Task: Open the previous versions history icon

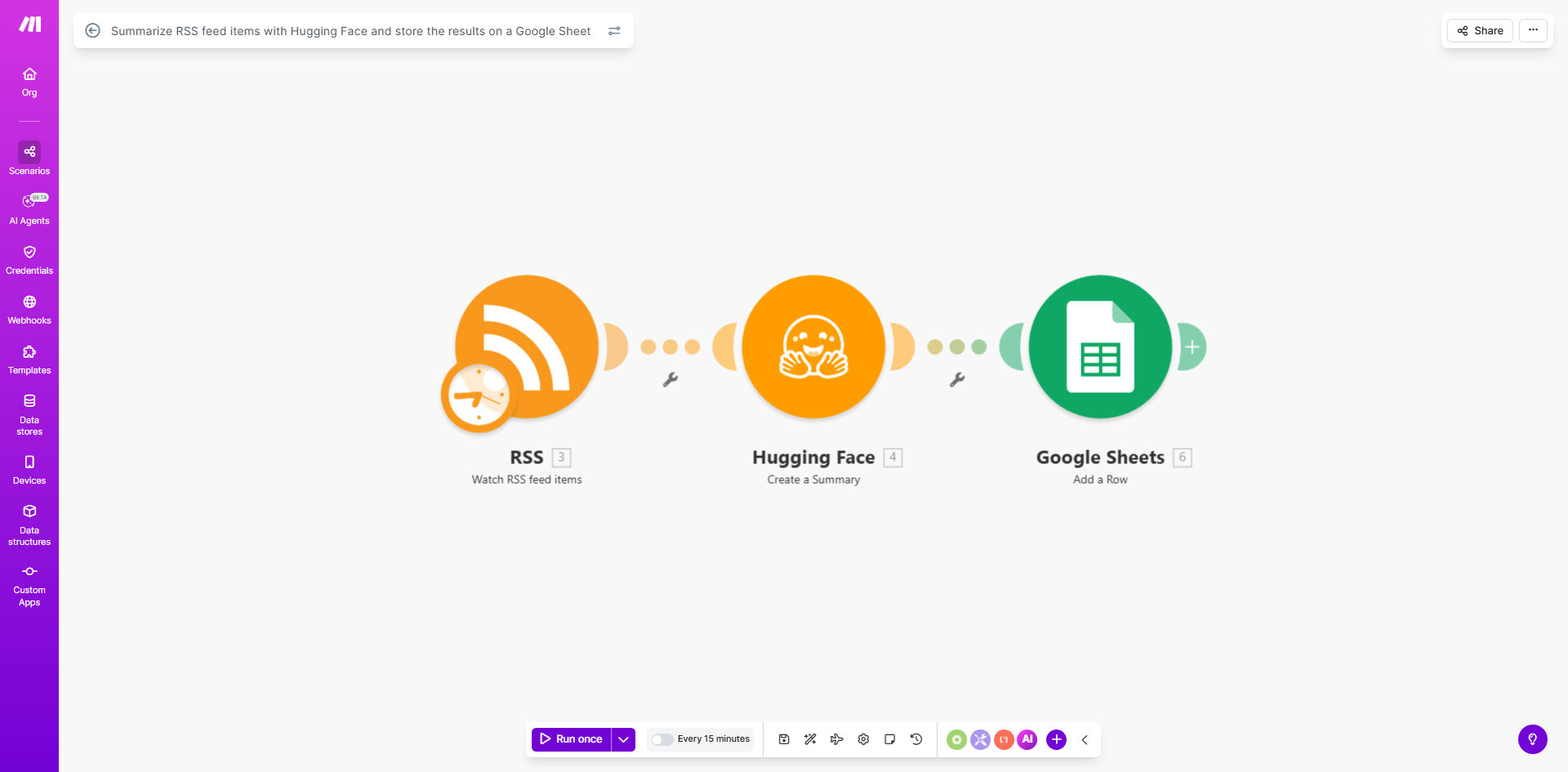Action: pos(916,739)
